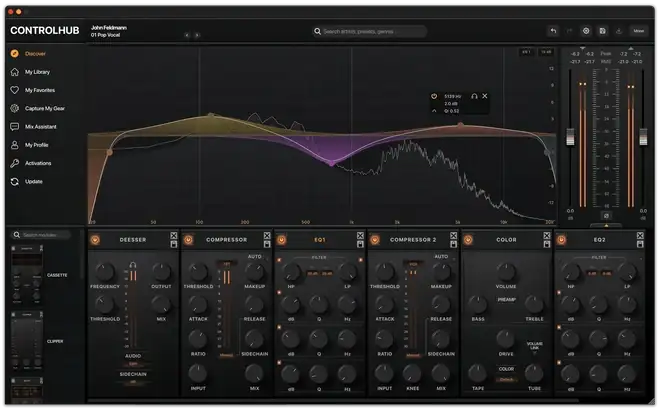This screenshot has width=660, height=410.
Task: Toggle the Color module power button
Action: point(468,240)
